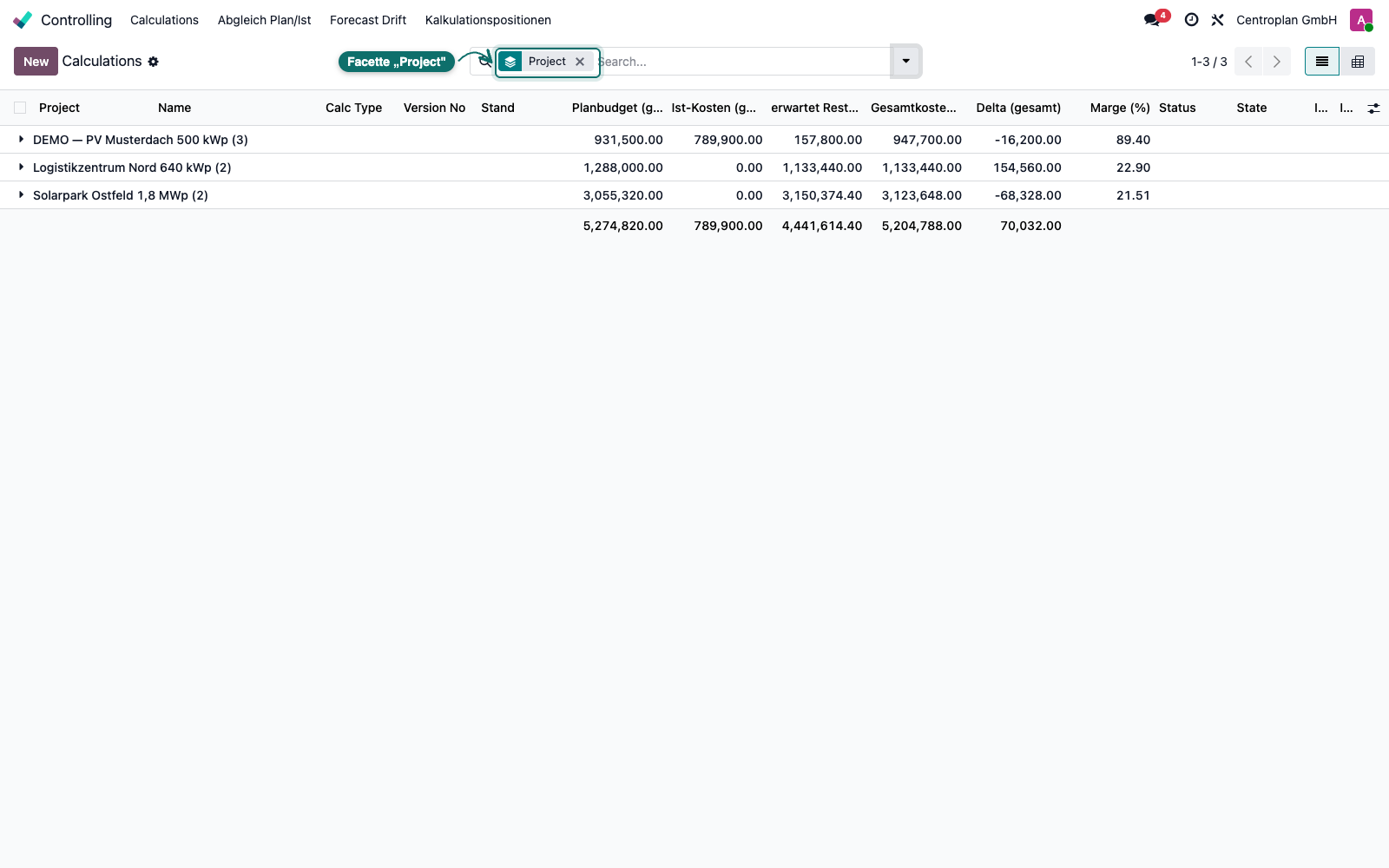Click the Controlling app title
The width and height of the screenshot is (1389, 868).
76,20
